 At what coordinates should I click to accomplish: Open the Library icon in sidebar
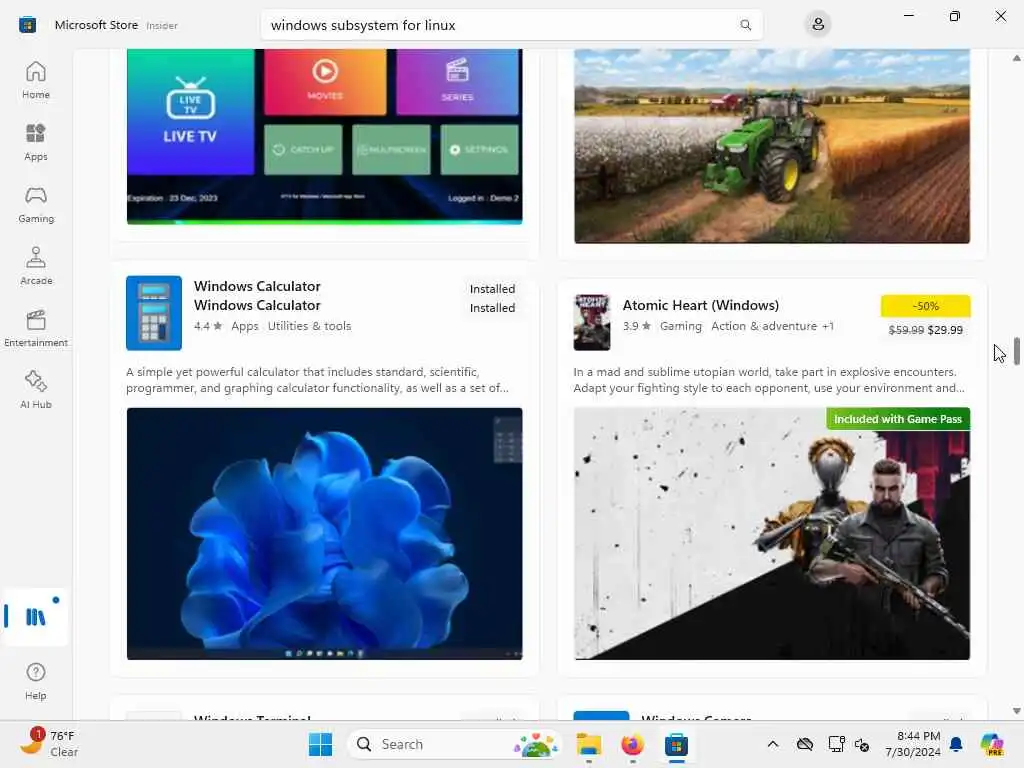[x=35, y=616]
